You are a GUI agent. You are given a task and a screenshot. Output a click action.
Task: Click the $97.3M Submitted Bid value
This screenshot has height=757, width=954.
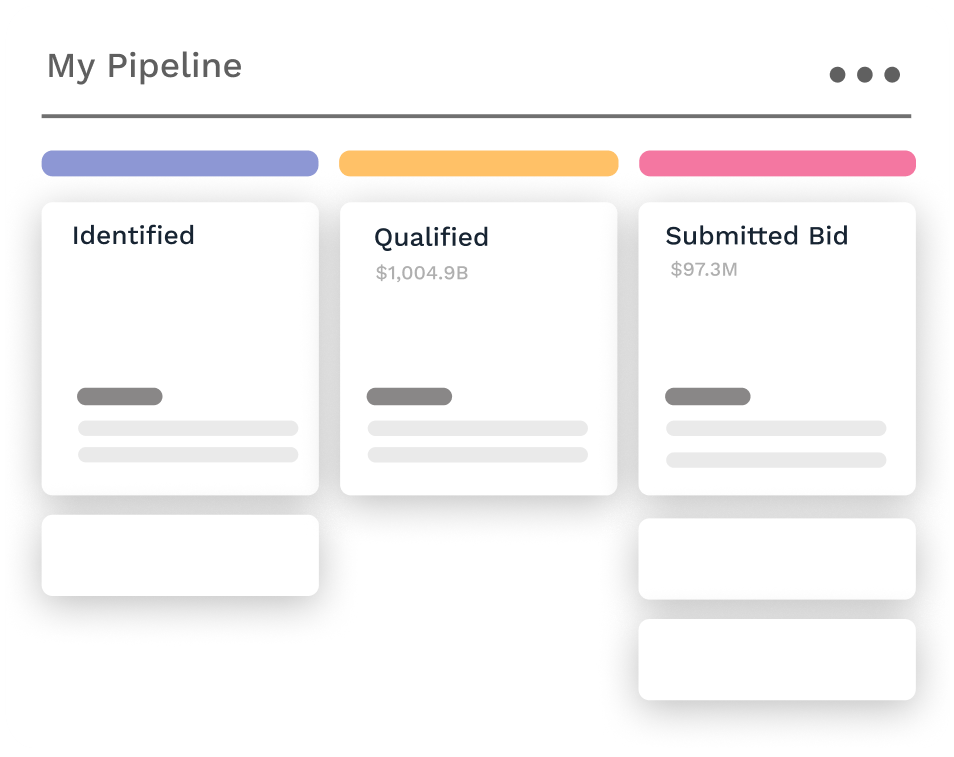(x=703, y=269)
